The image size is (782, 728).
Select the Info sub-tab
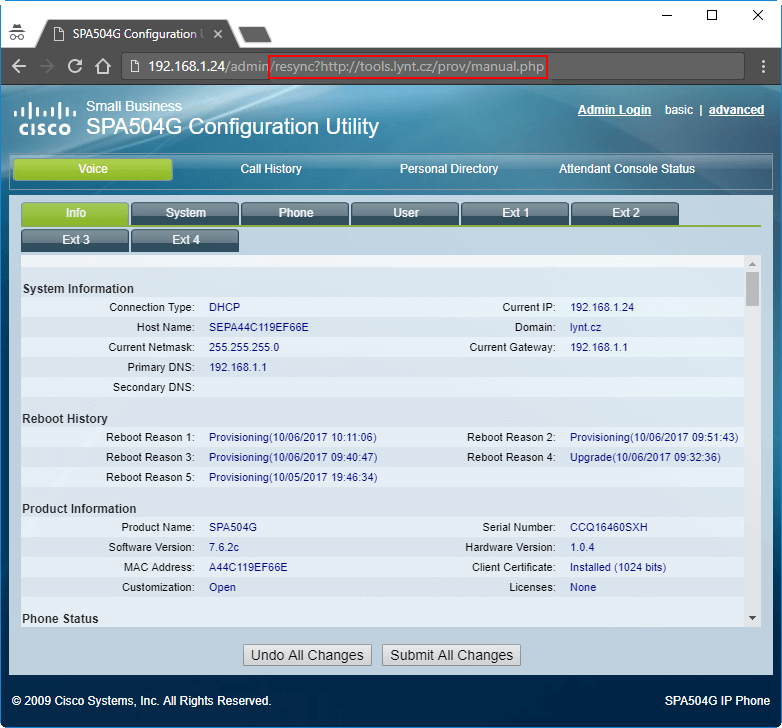75,213
